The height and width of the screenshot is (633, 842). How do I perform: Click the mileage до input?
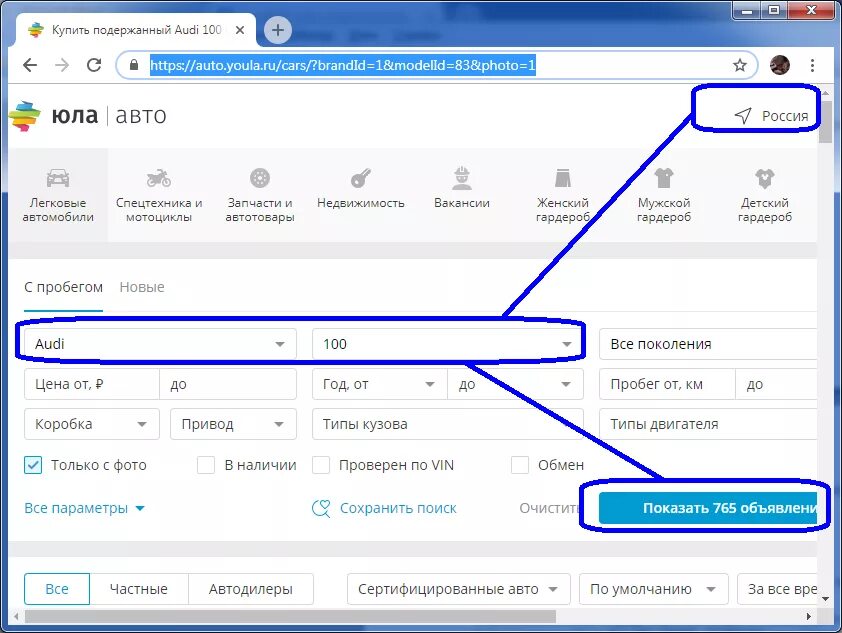pos(776,384)
